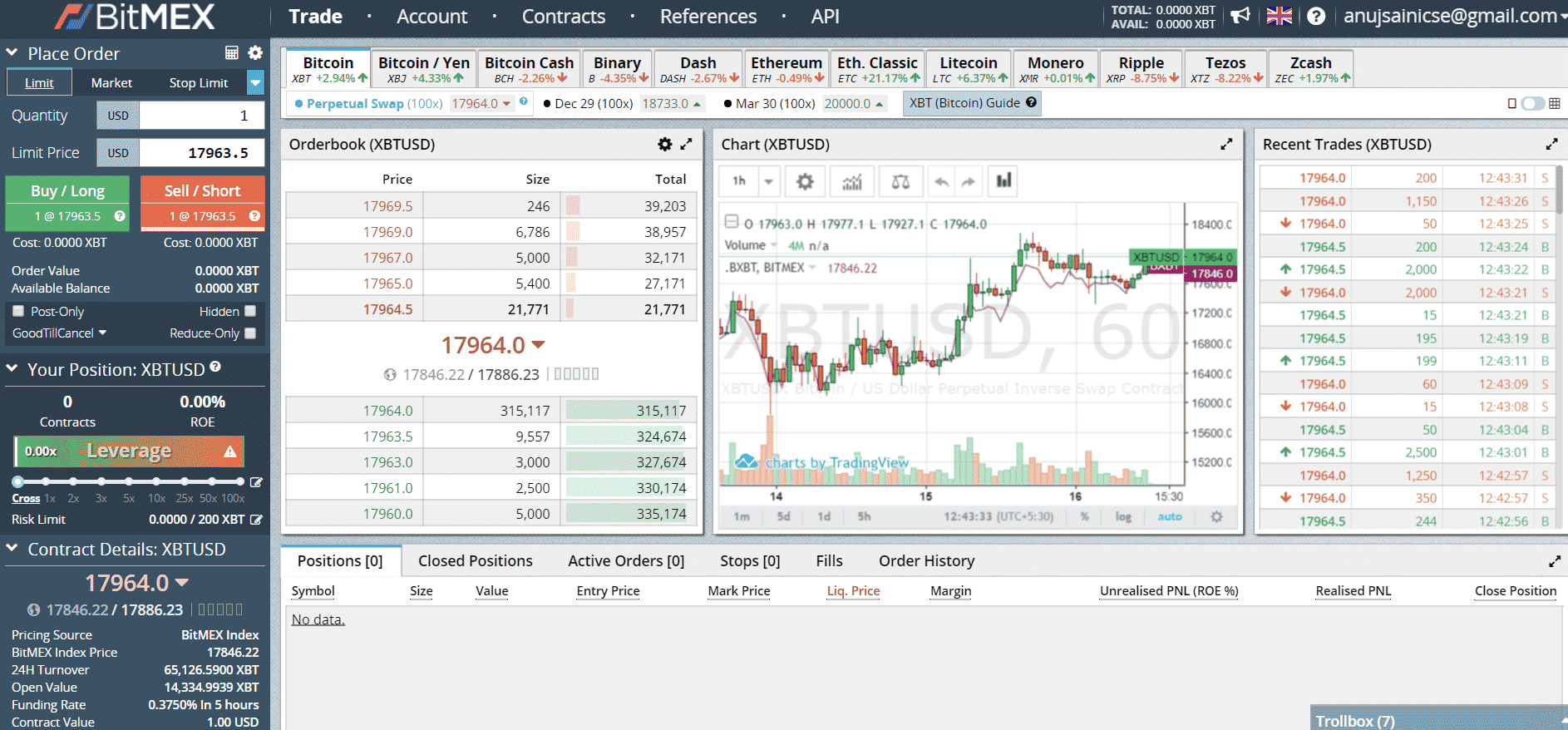Click the Sell / Short button
Screen dimensions: 1568x730
[203, 202]
